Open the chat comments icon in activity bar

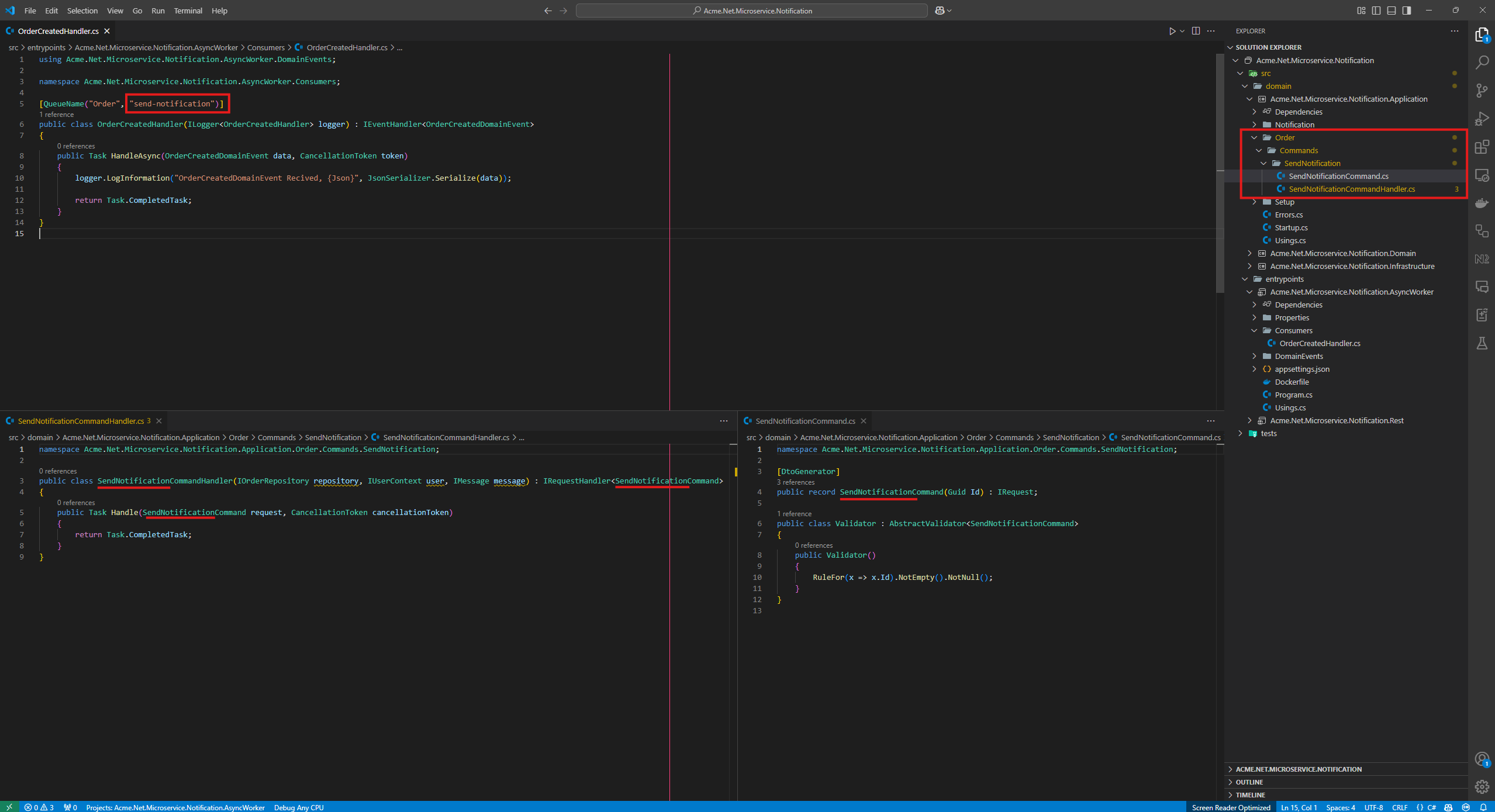pos(1482,287)
